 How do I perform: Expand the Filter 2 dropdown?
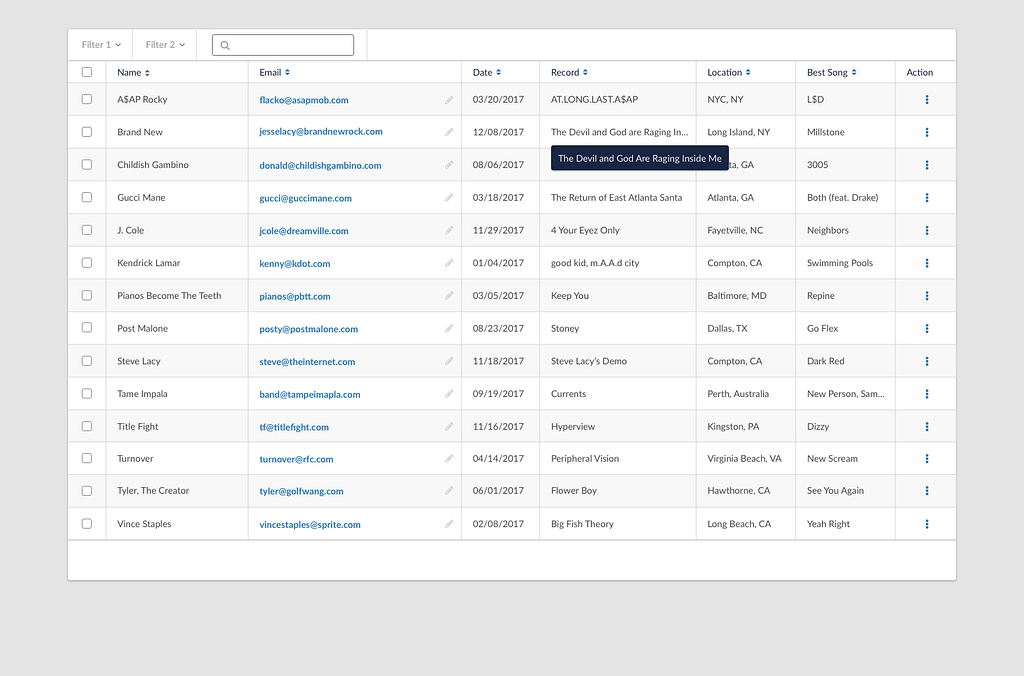coord(165,45)
